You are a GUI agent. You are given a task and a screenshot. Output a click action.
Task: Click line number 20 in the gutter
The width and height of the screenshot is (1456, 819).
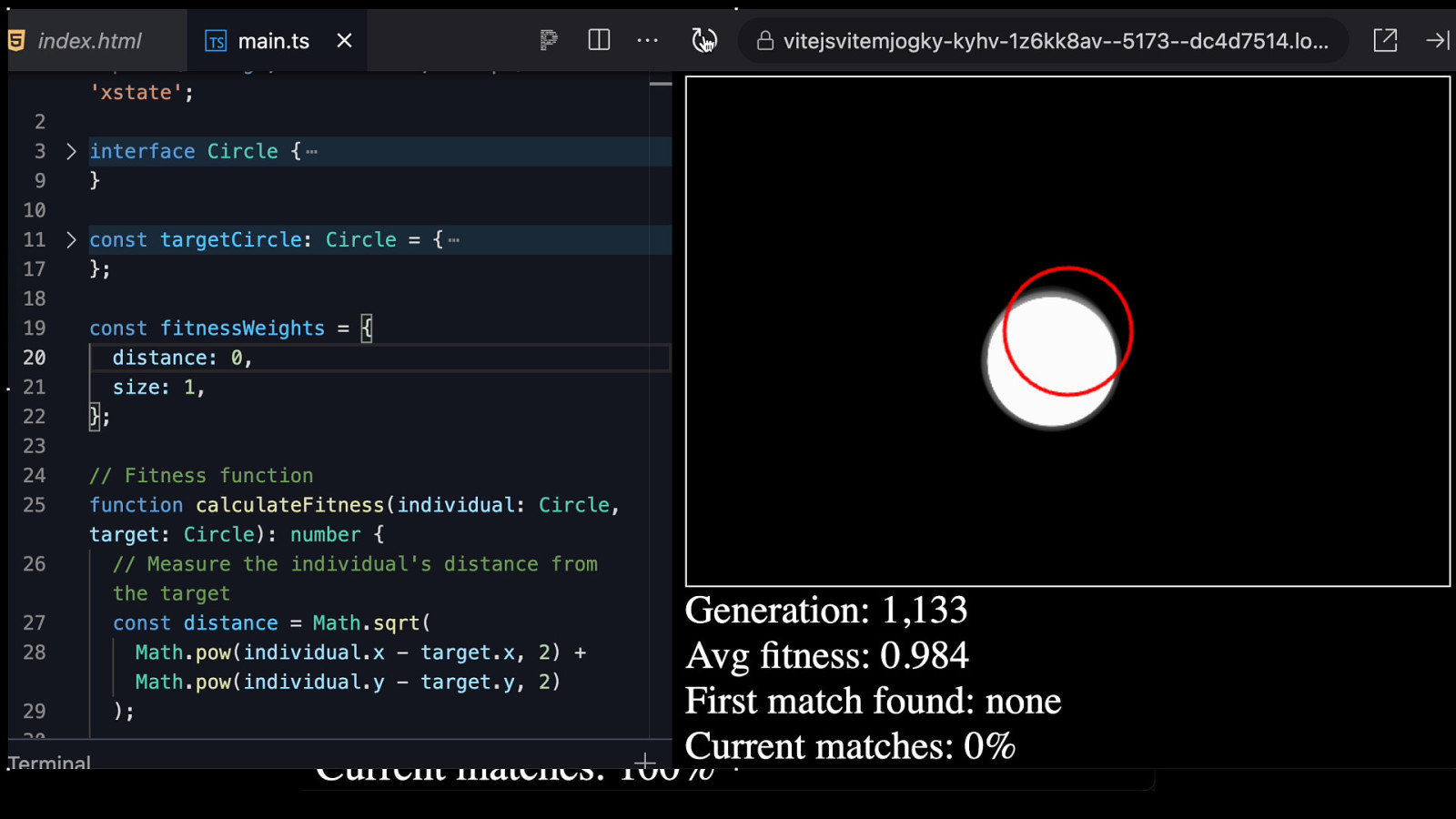[x=35, y=358]
